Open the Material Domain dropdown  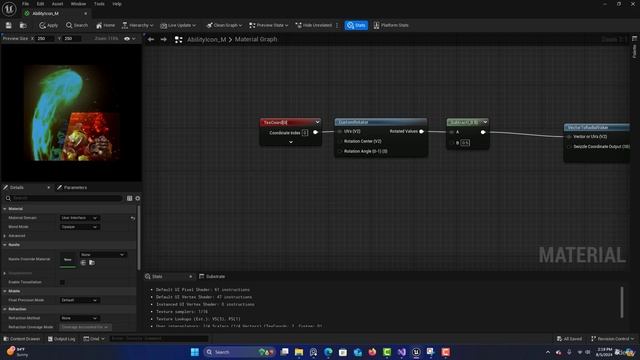point(79,218)
